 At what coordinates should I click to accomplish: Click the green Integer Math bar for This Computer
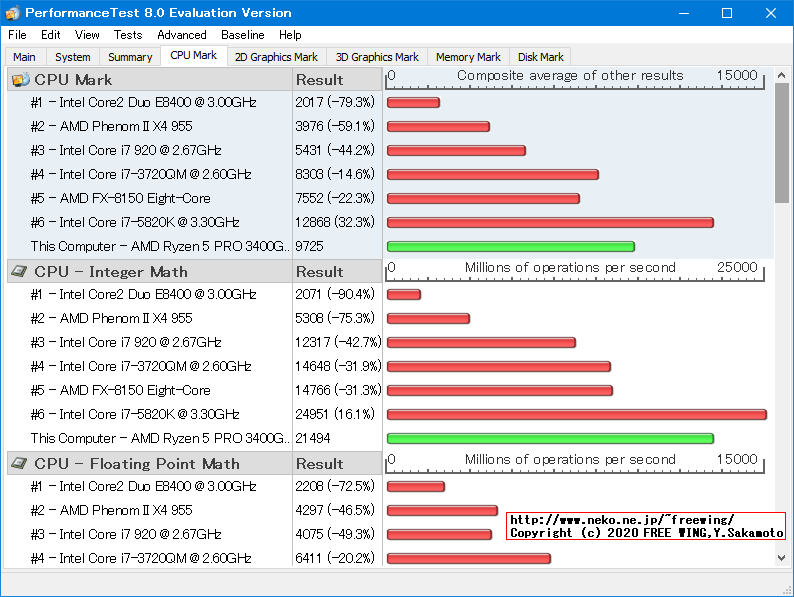pyautogui.click(x=550, y=439)
